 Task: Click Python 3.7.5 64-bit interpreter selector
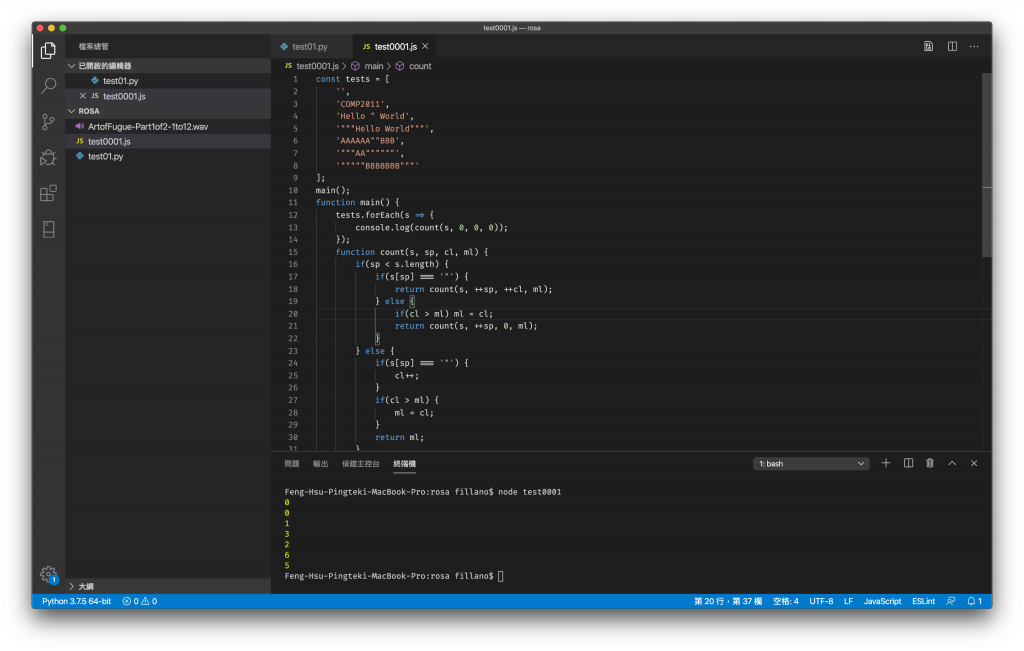pos(77,601)
